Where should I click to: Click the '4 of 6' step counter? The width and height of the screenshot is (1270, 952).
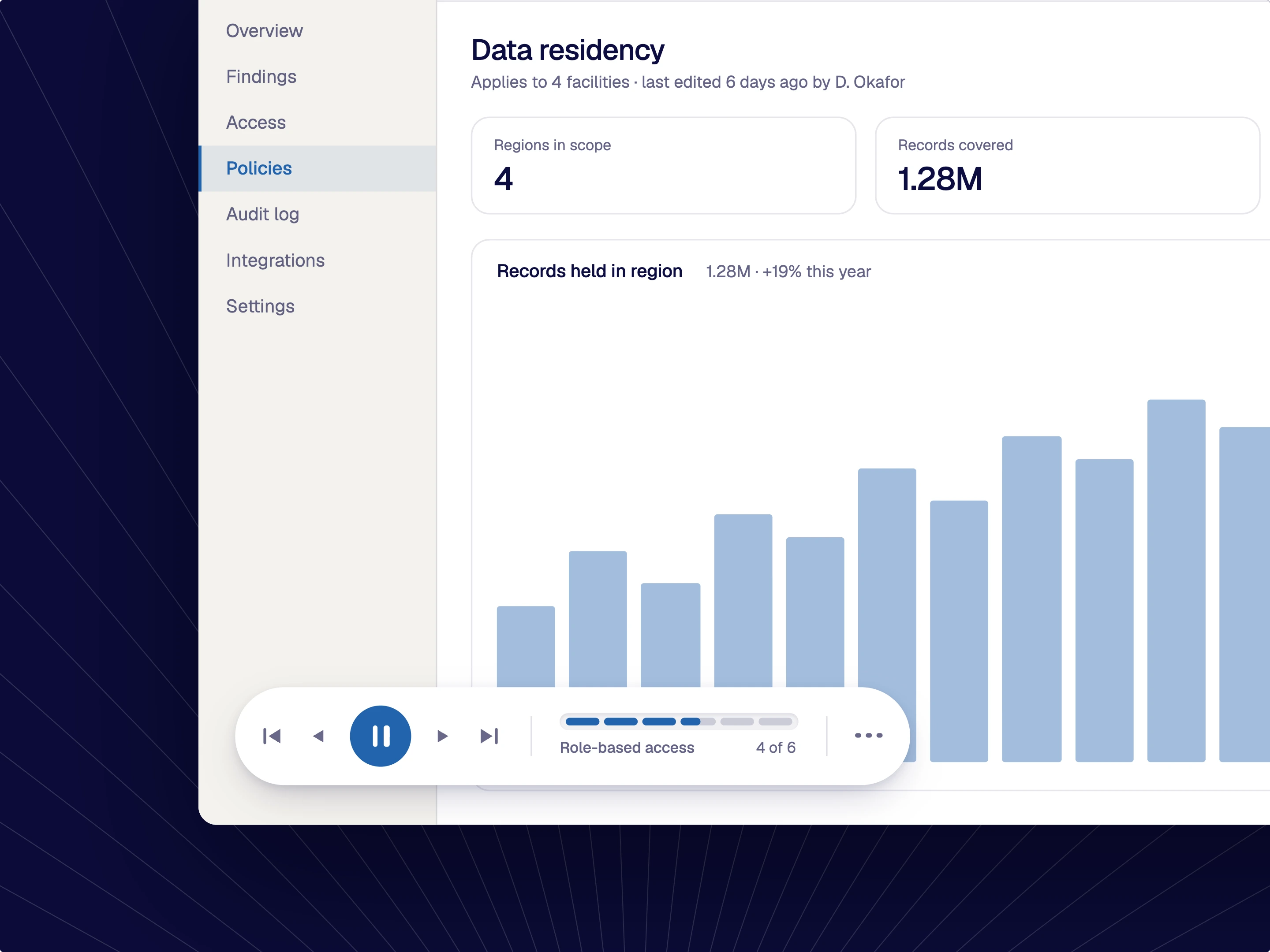(x=776, y=747)
